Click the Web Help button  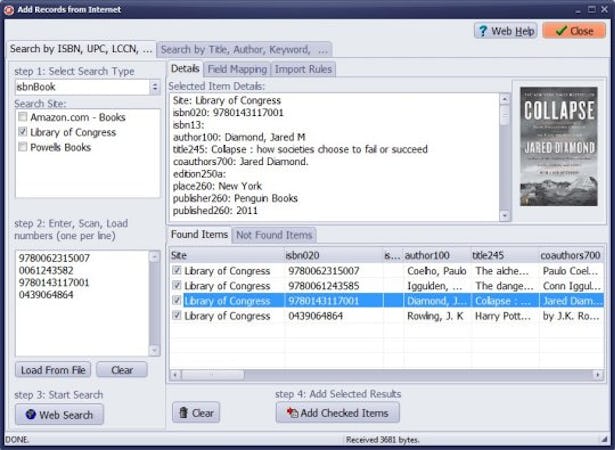tap(506, 31)
